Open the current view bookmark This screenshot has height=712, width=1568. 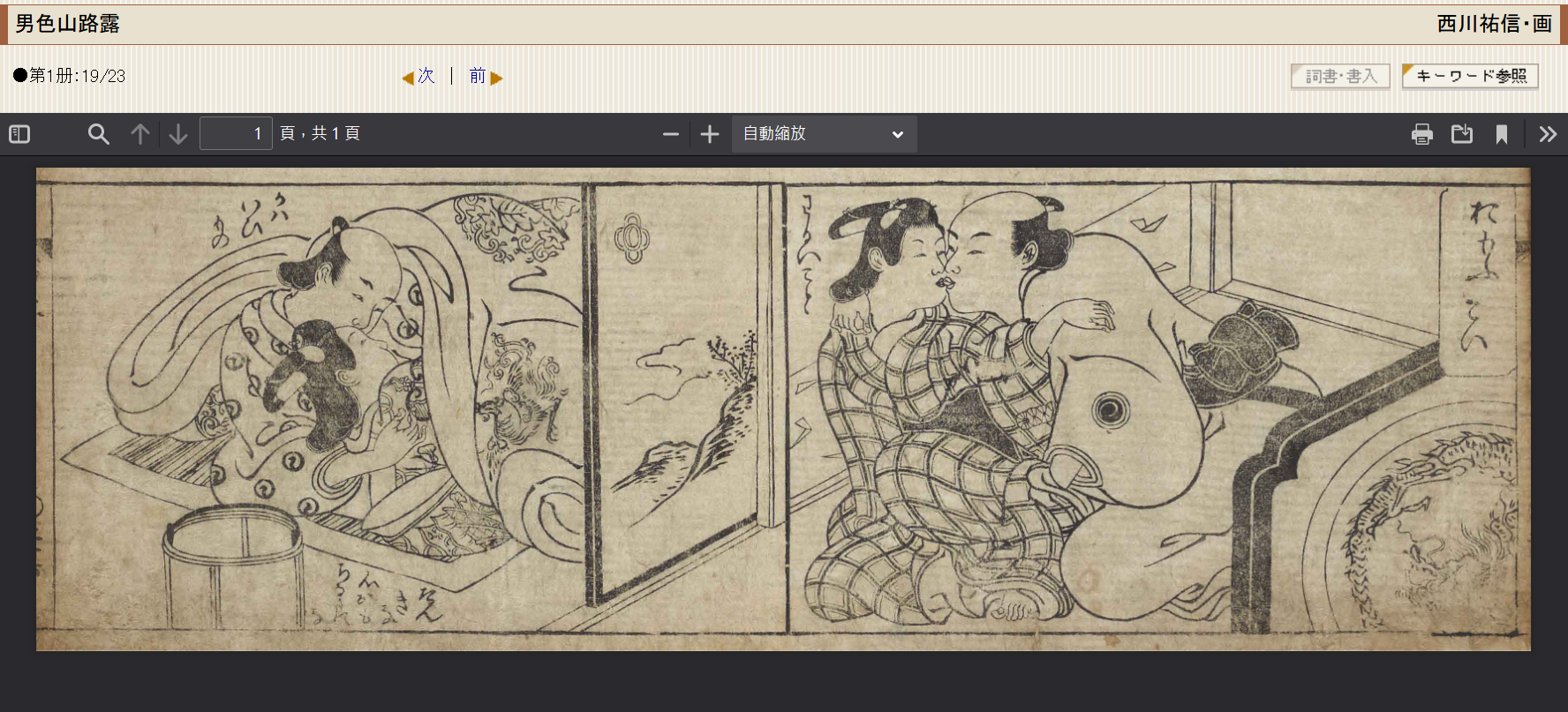pyautogui.click(x=1502, y=134)
